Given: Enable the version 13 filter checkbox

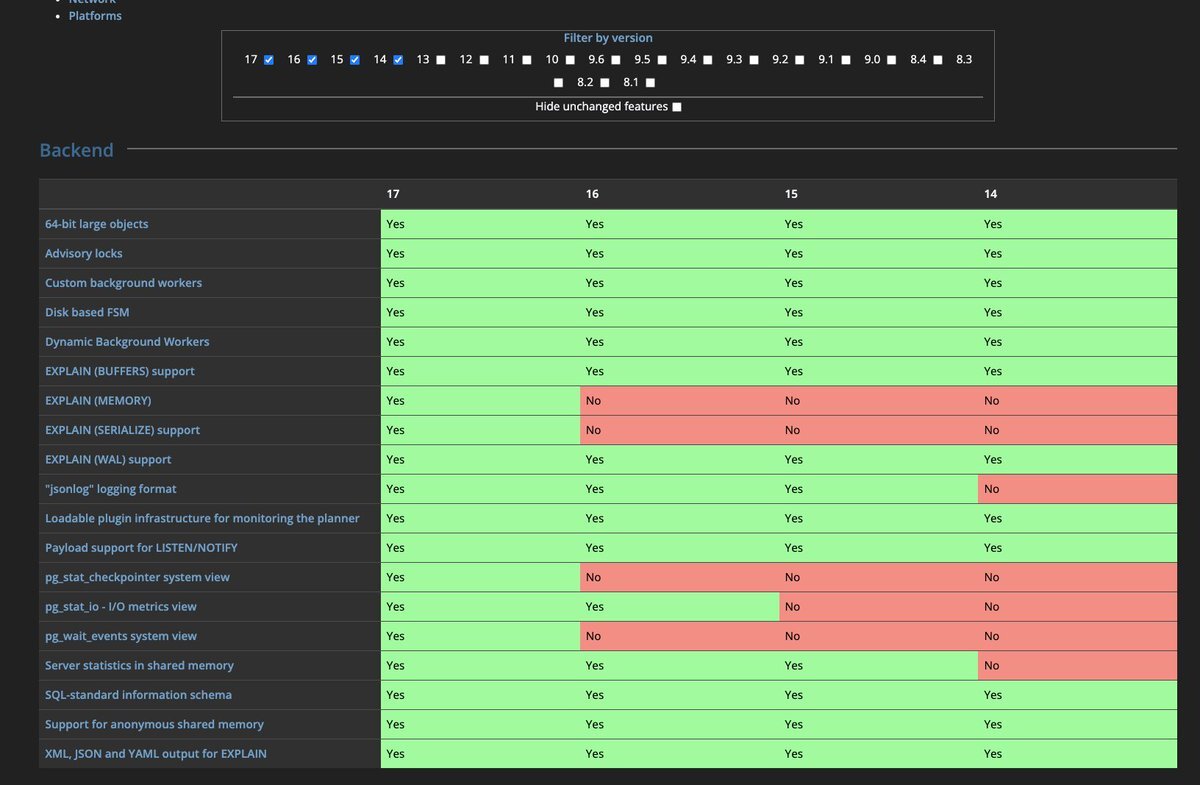Looking at the screenshot, I should [x=441, y=60].
